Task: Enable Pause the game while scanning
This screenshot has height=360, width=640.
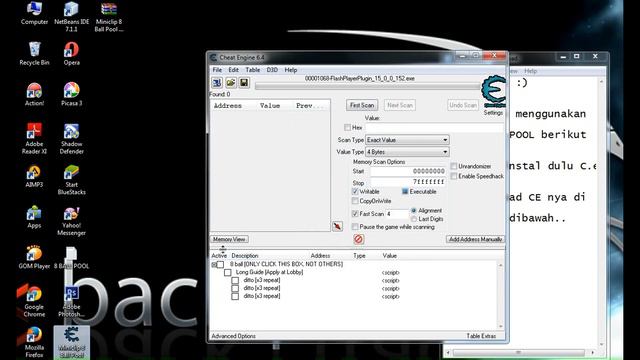Action: click(355, 227)
